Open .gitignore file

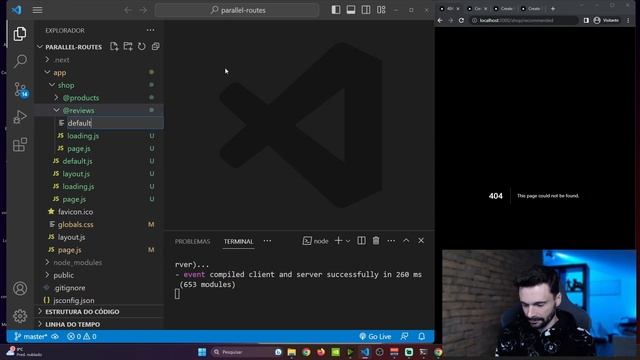click(x=69, y=287)
